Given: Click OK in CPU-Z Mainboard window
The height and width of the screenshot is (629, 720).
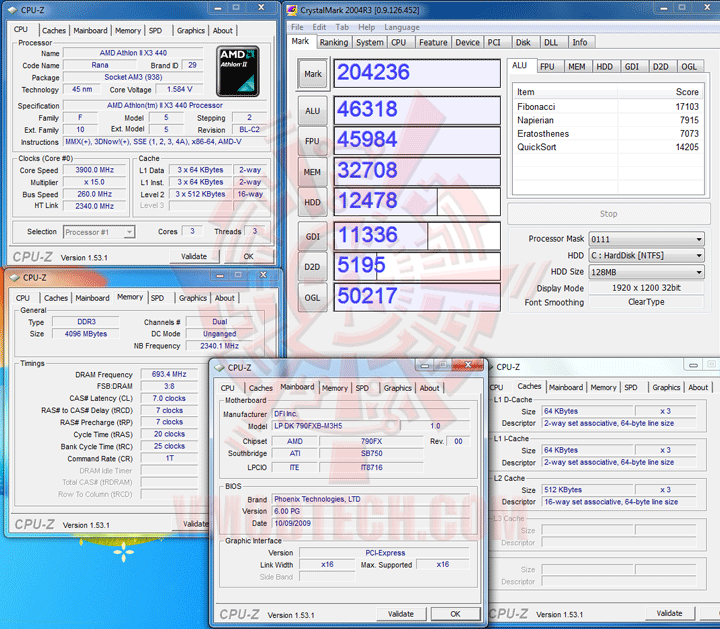Looking at the screenshot, I should (455, 614).
